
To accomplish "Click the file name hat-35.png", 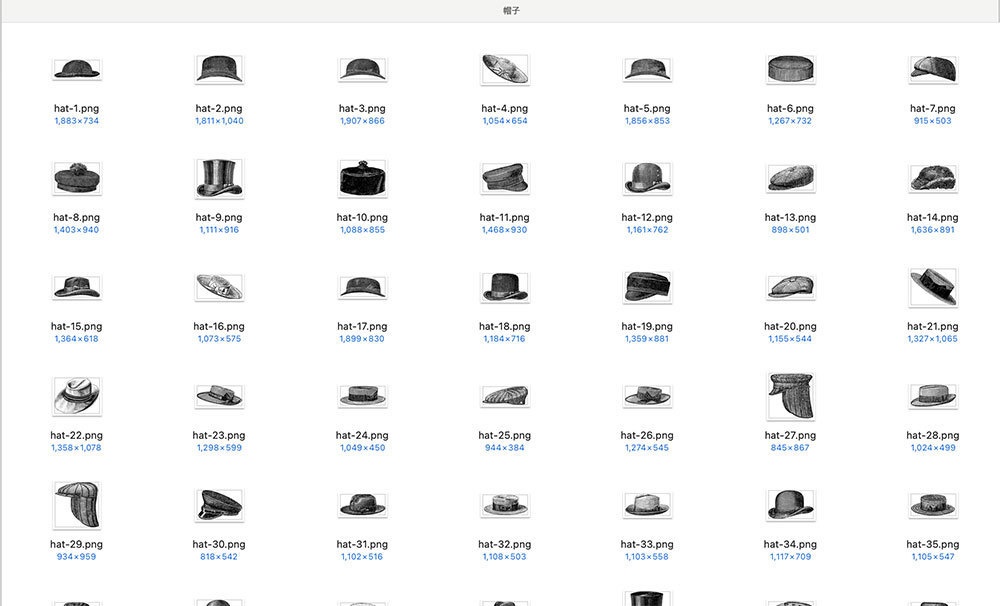I will pos(932,545).
